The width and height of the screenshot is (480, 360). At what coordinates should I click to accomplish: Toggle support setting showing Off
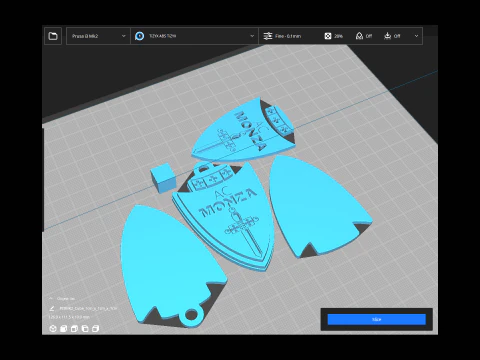(364, 36)
